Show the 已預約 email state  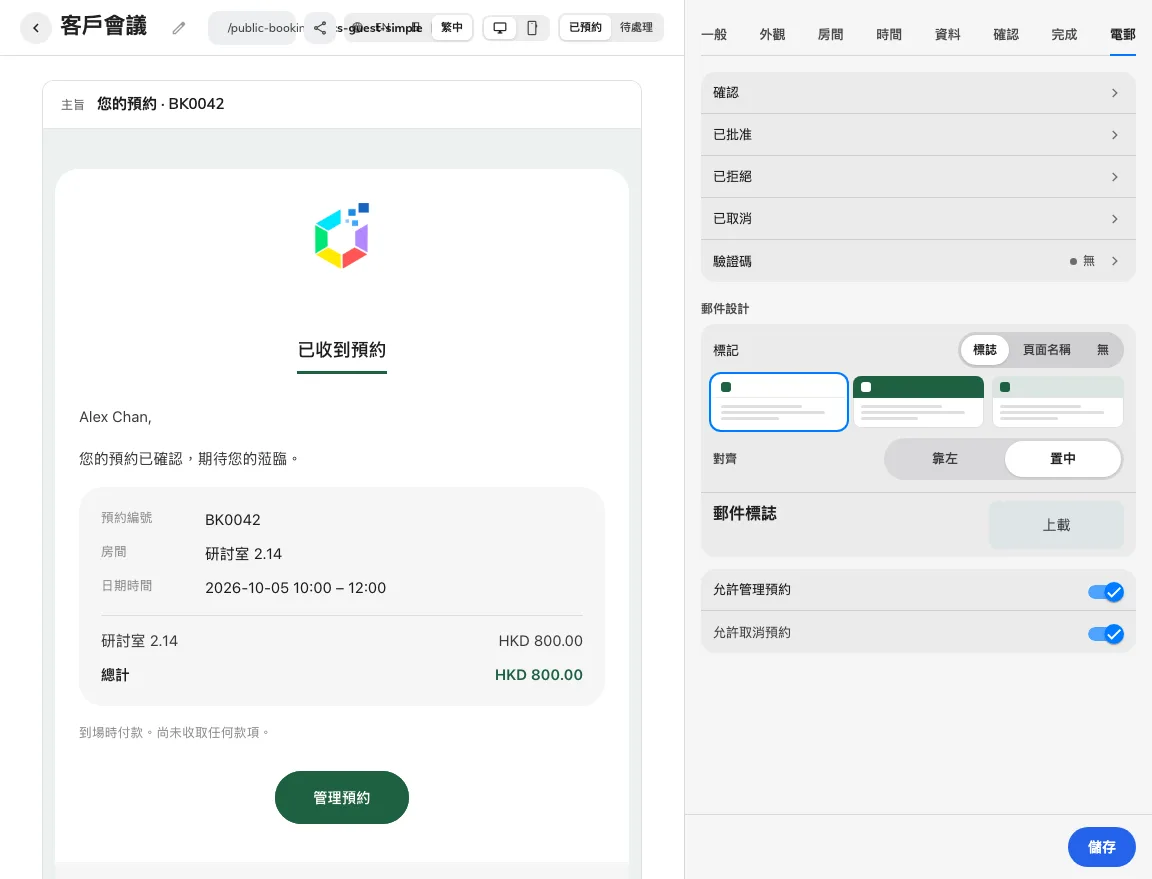pos(586,27)
